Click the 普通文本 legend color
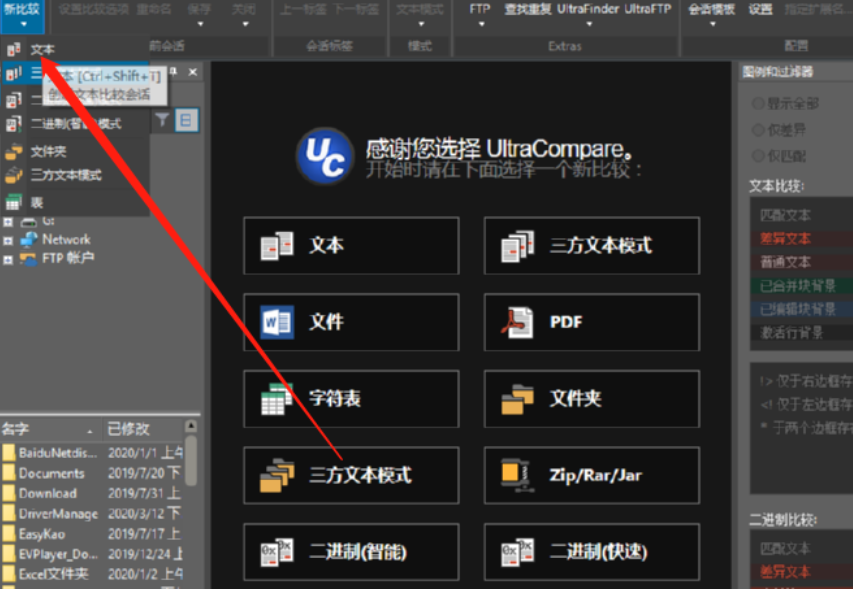 [802, 262]
